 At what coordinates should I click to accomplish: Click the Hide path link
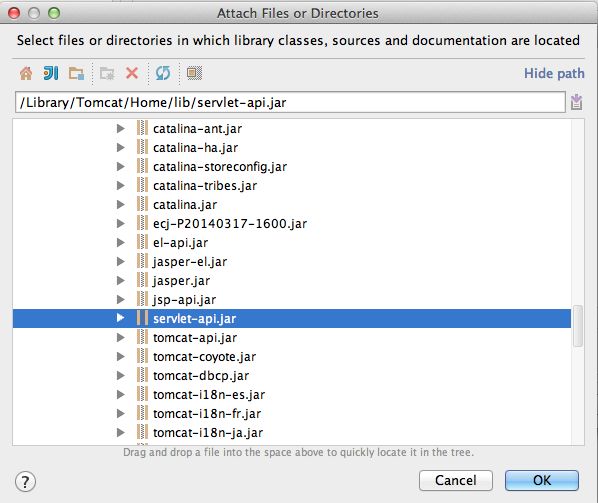click(554, 73)
